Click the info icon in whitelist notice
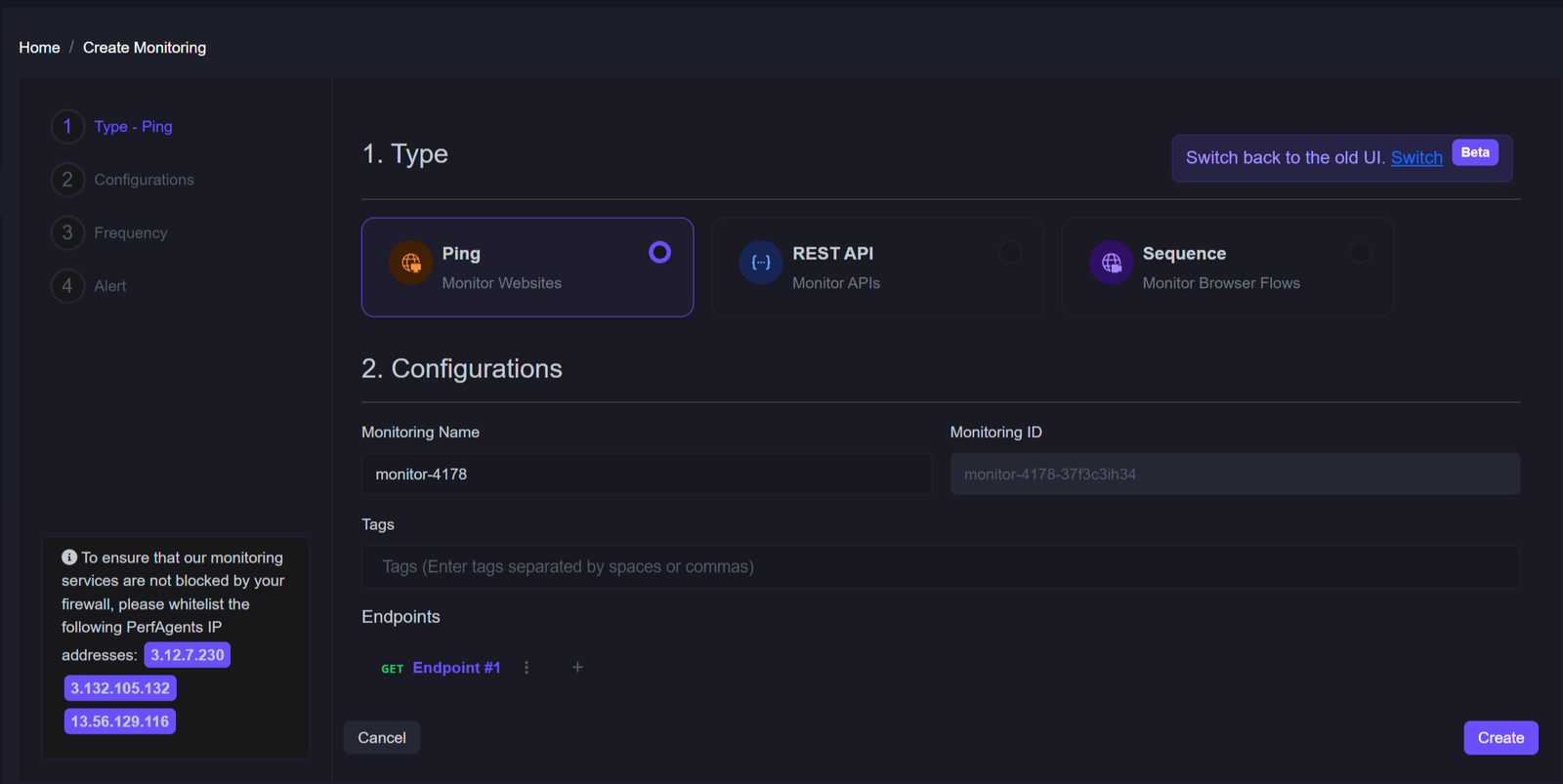This screenshot has width=1563, height=784. [x=69, y=557]
